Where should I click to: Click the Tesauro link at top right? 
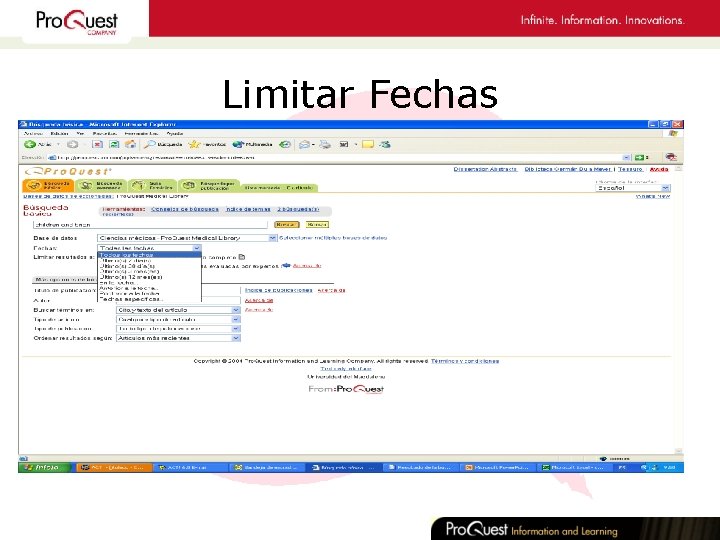(x=630, y=169)
